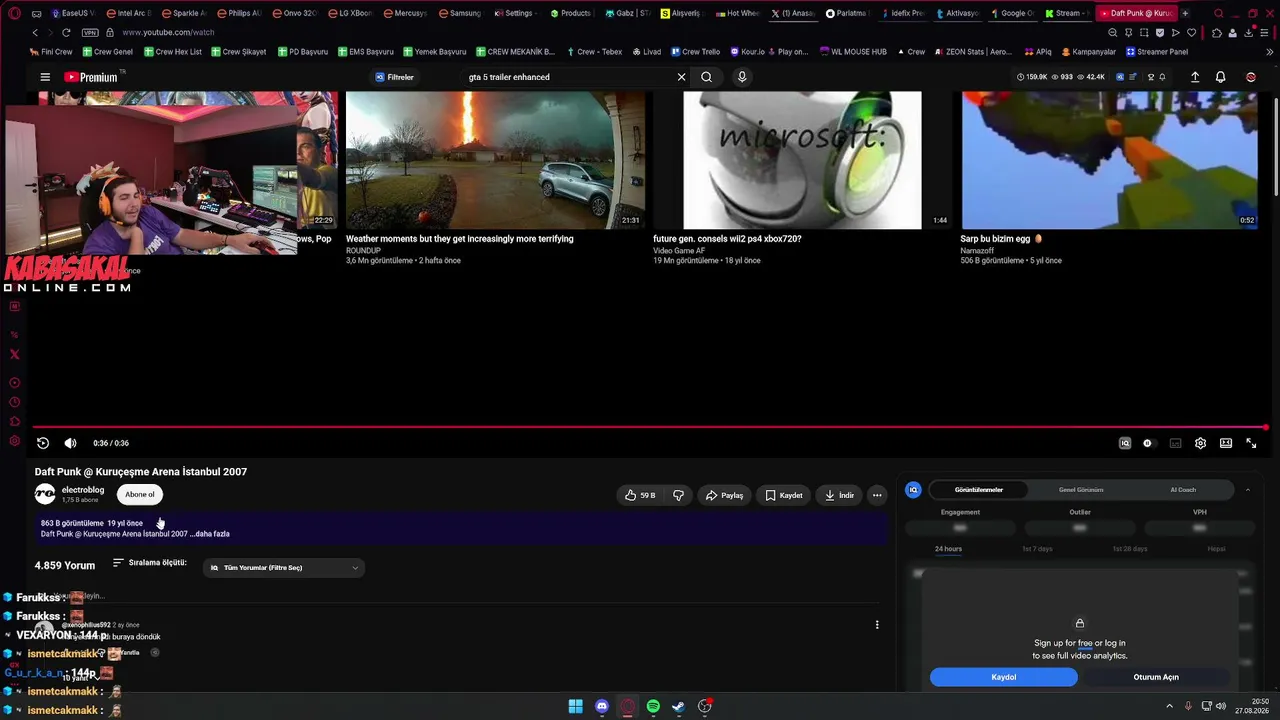
Task: Open new browser tab plus button
Action: click(x=1186, y=13)
